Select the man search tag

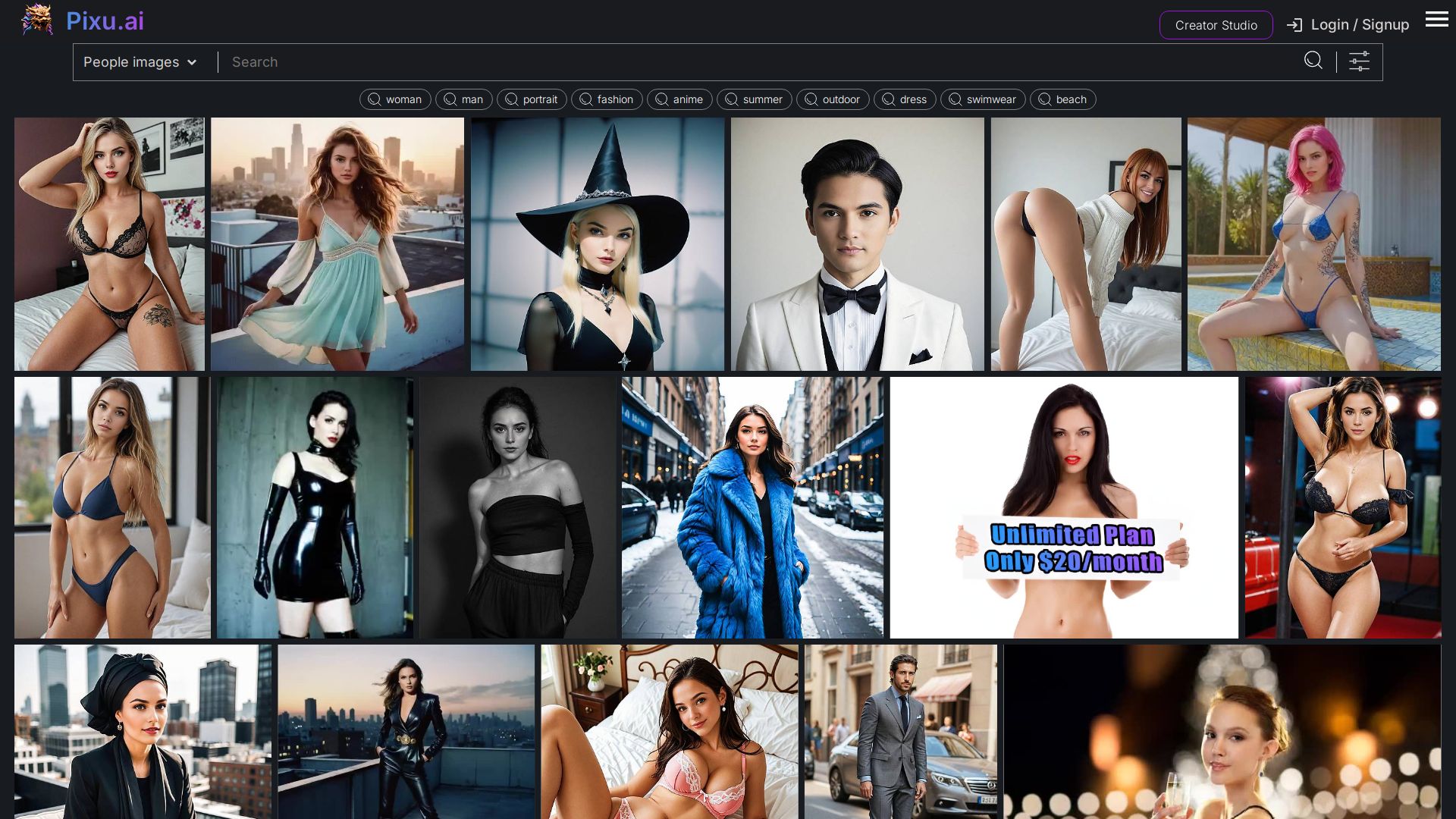click(463, 99)
